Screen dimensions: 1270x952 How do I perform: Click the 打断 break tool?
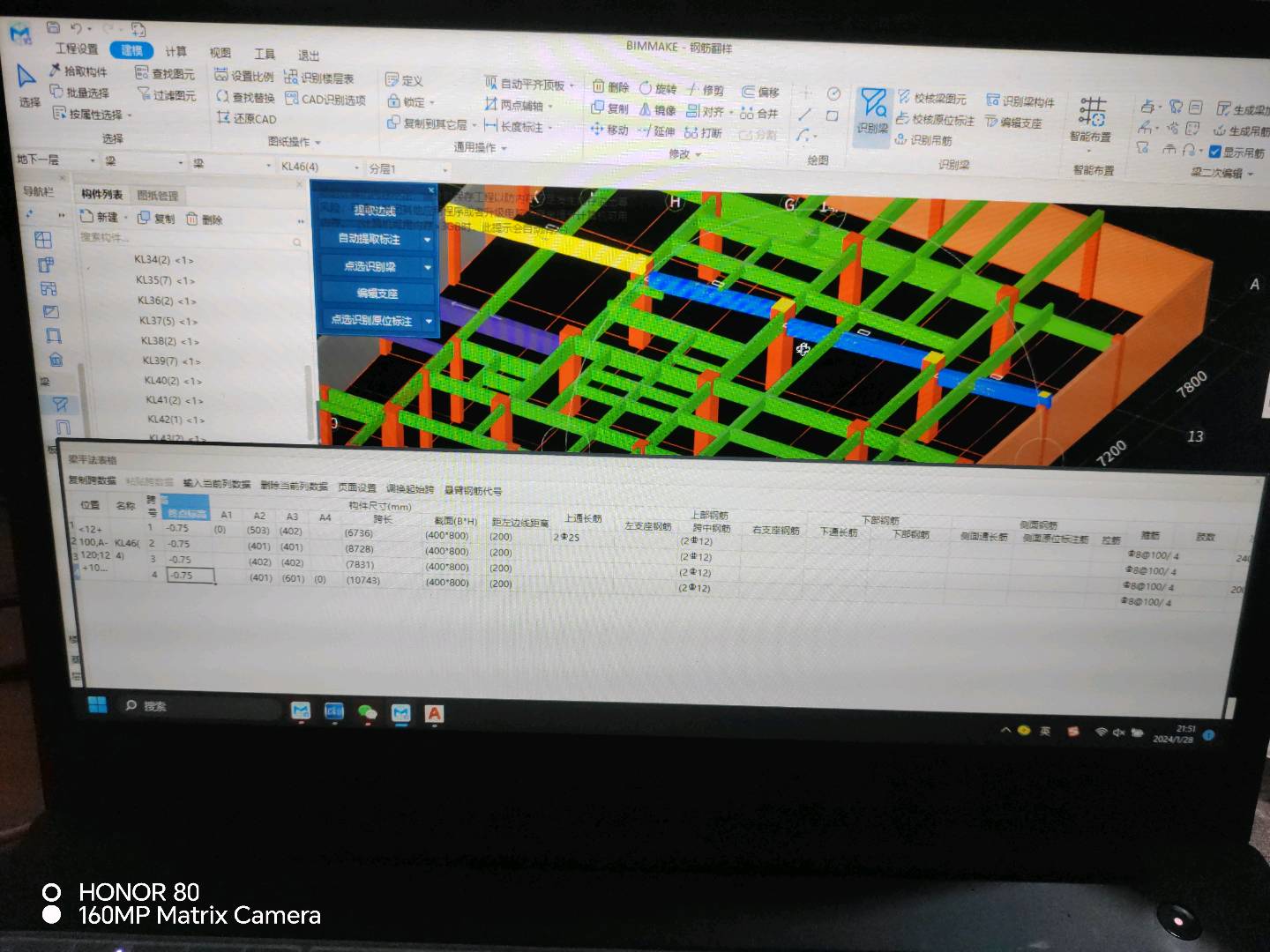point(704,133)
